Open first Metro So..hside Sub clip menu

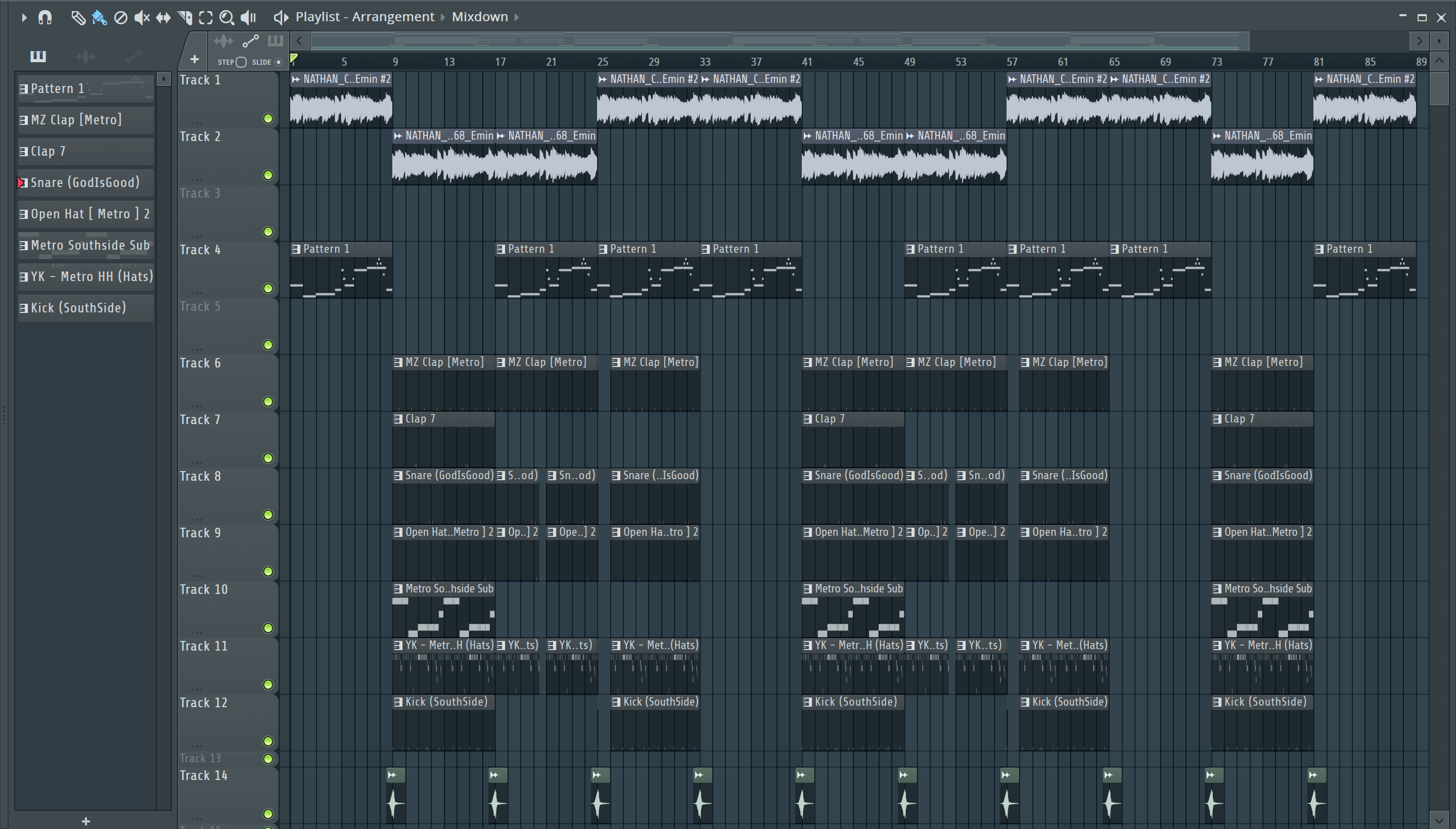[398, 588]
